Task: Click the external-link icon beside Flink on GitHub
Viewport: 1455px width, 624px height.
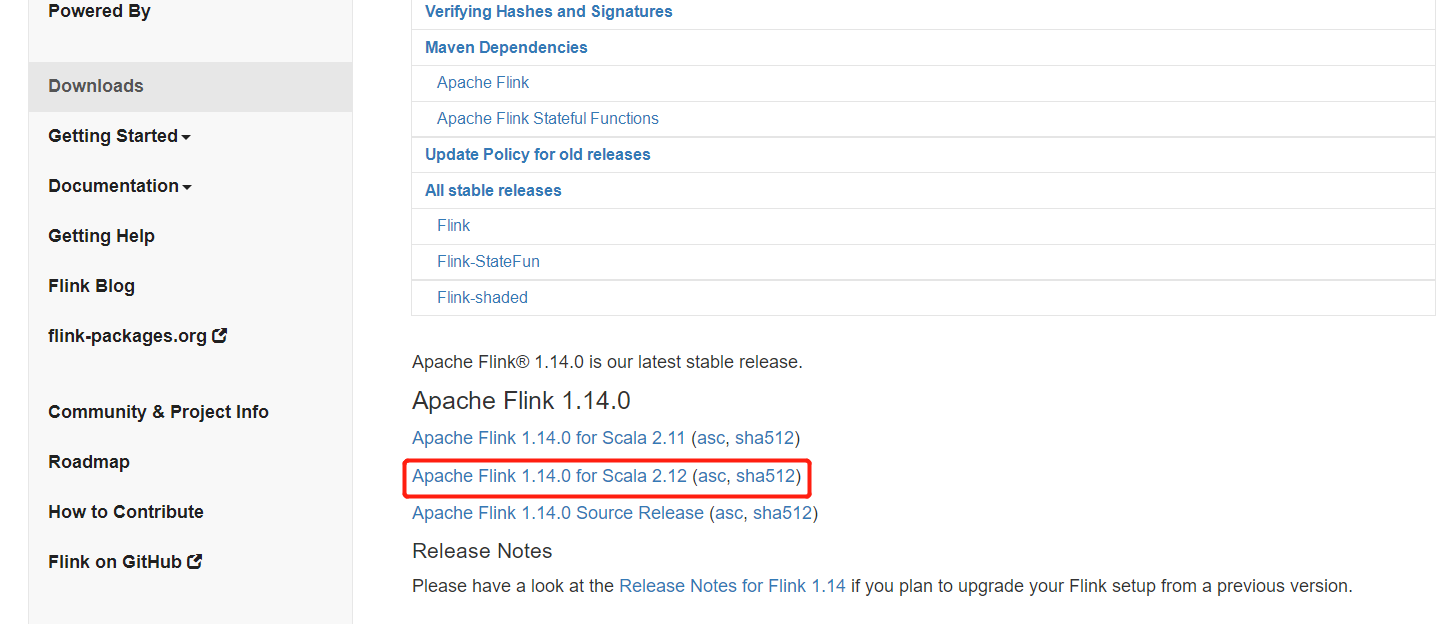Action: tap(194, 560)
